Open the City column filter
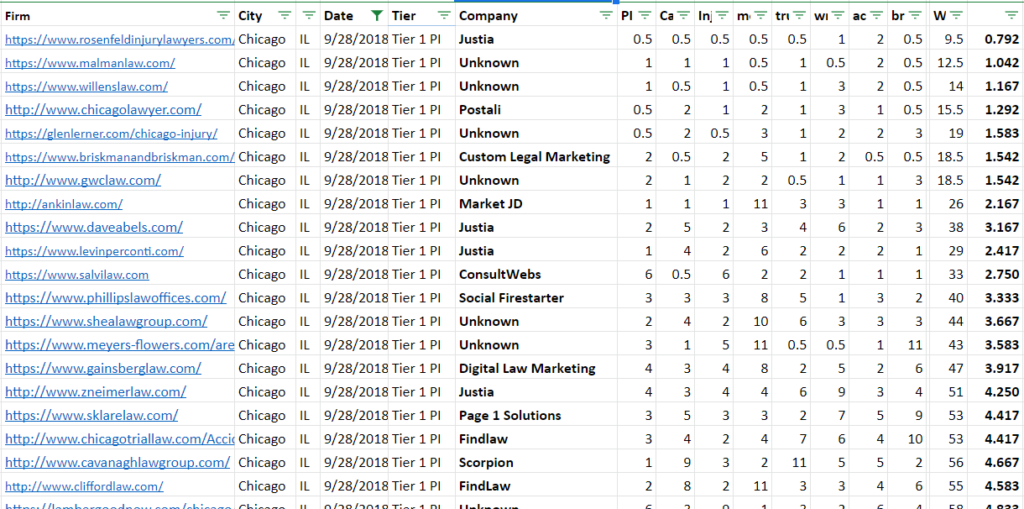Image resolution: width=1024 pixels, height=509 pixels. [285, 16]
